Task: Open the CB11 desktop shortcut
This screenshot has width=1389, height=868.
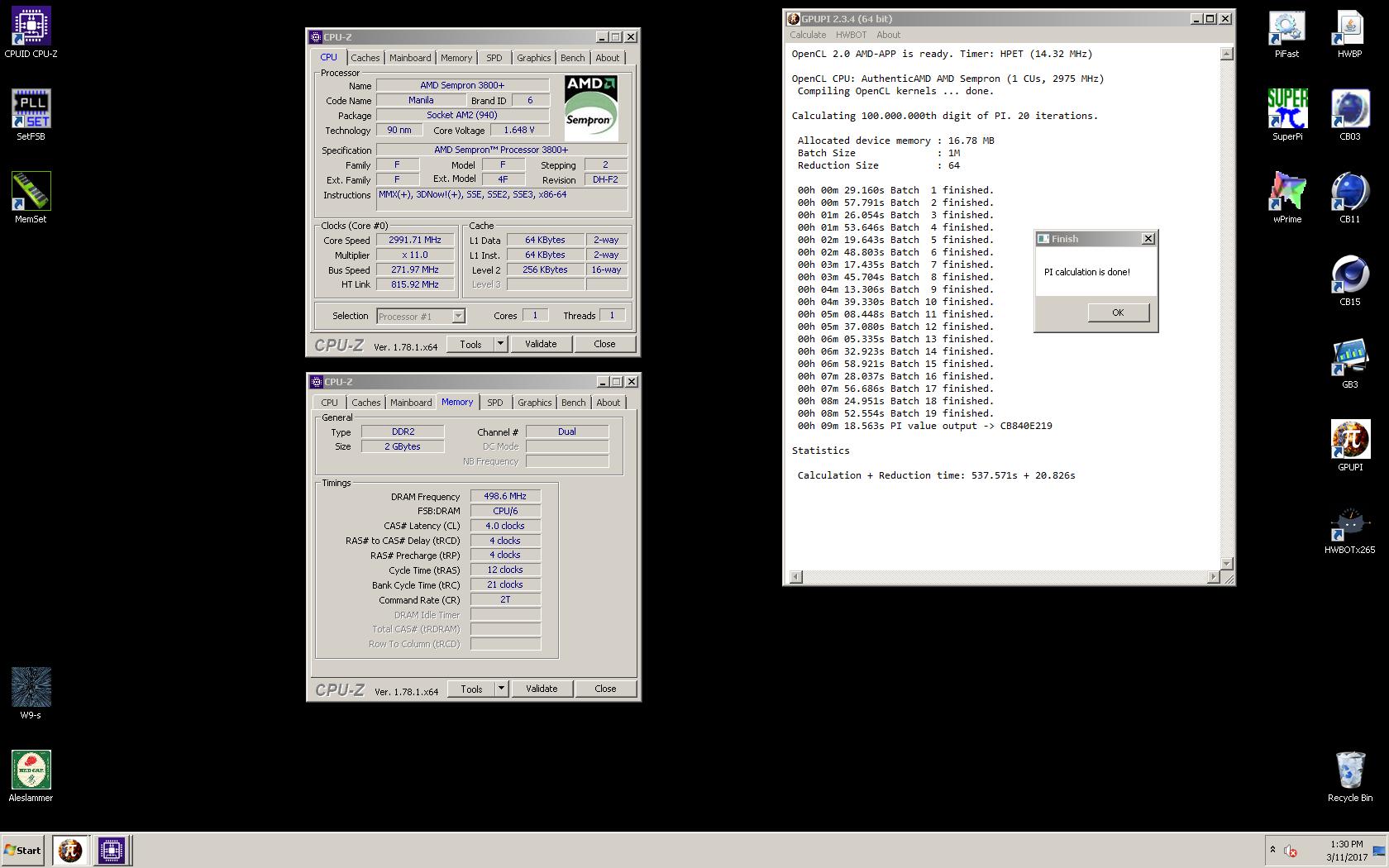Action: point(1350,198)
